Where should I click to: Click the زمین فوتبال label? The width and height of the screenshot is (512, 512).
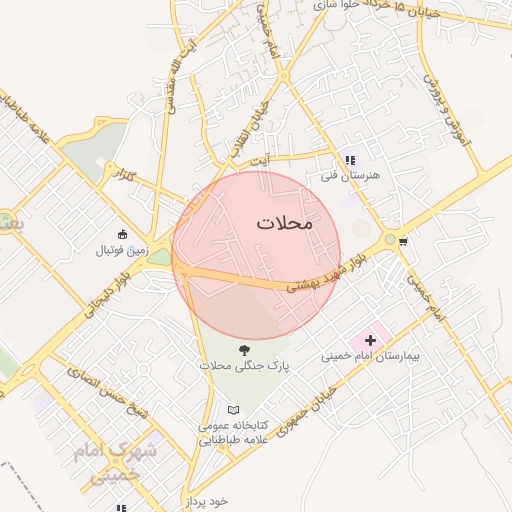click(x=122, y=251)
